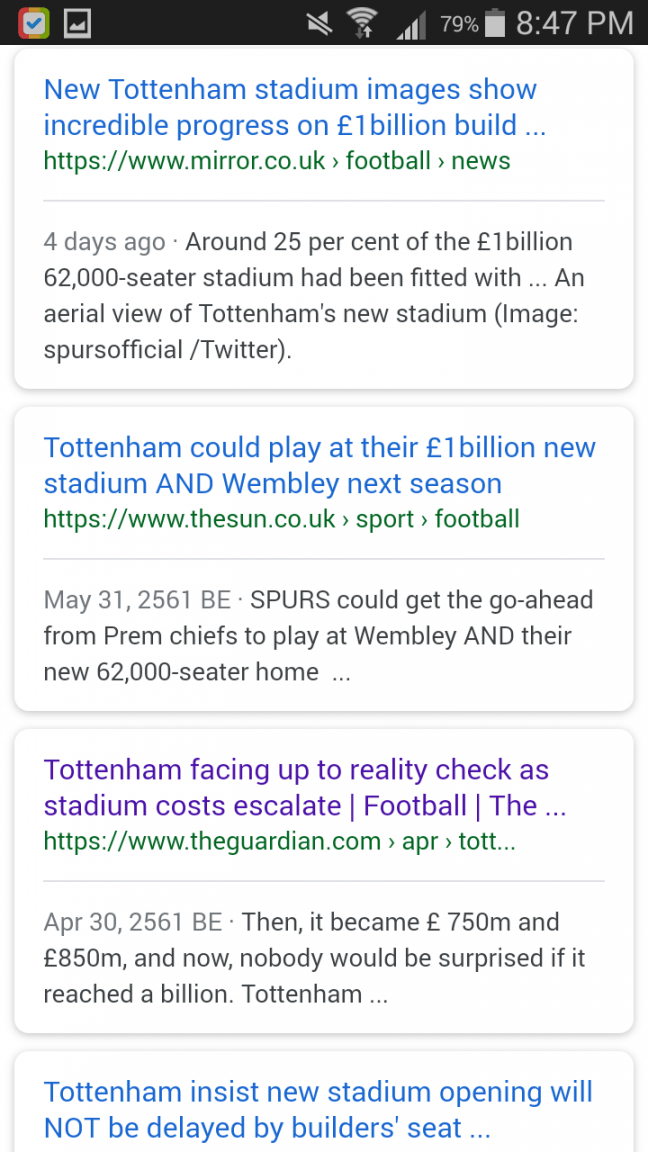The width and height of the screenshot is (648, 1152).
Task: Tap the cellular signal strength icon
Action: 410,26
